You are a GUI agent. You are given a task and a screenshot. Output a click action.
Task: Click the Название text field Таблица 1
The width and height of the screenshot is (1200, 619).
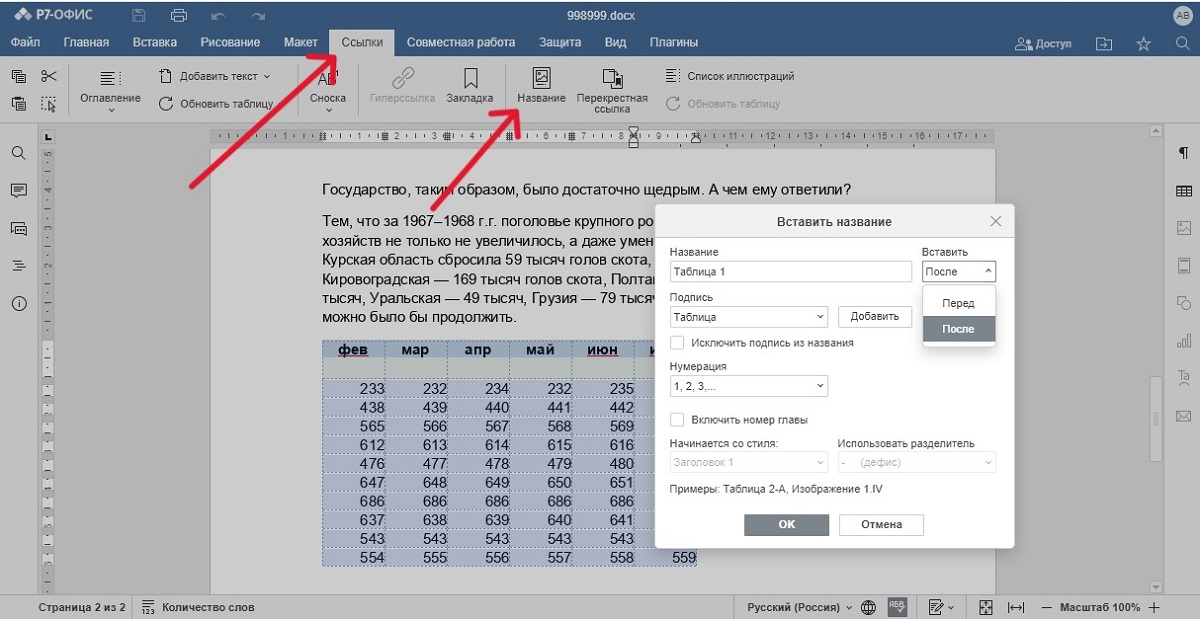point(791,271)
